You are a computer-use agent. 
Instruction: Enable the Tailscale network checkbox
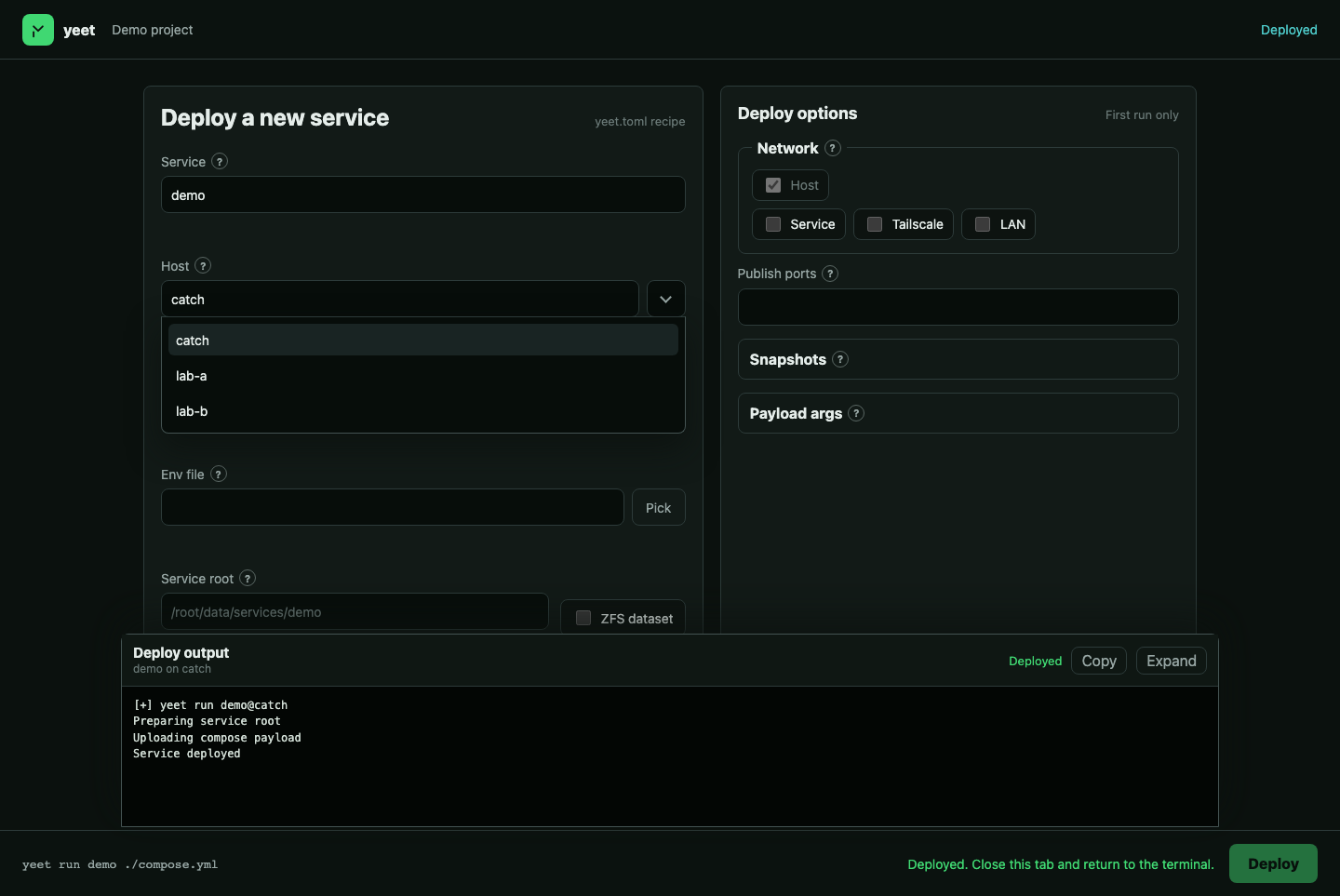(x=875, y=224)
